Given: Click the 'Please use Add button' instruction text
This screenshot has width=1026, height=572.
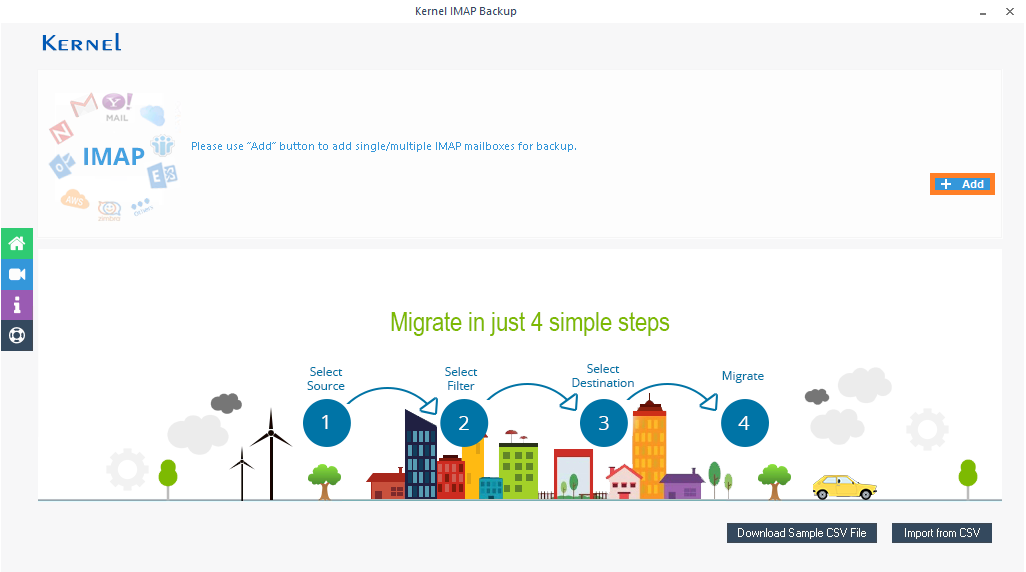Looking at the screenshot, I should [x=383, y=146].
